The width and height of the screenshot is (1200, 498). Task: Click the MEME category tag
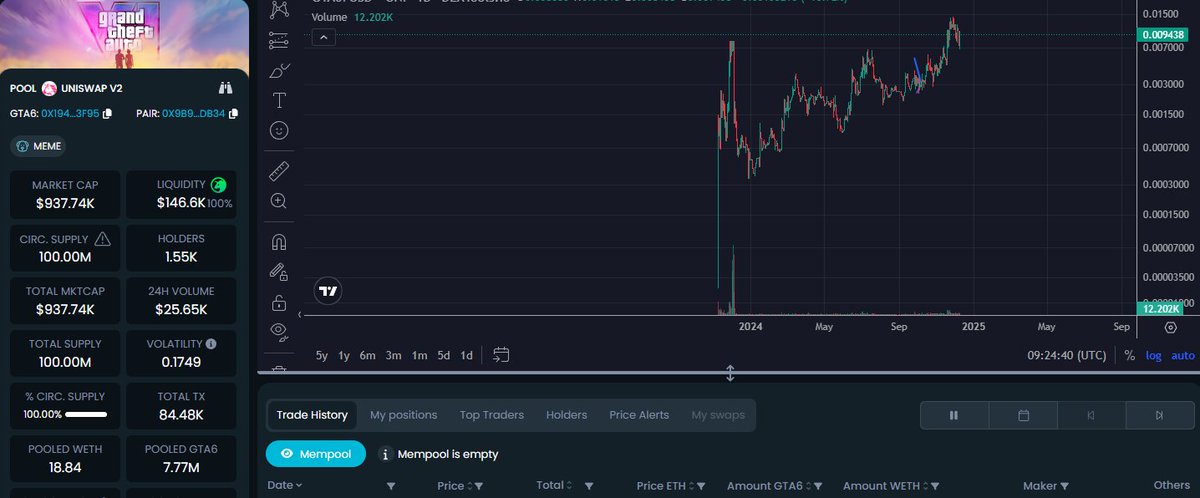coord(39,146)
